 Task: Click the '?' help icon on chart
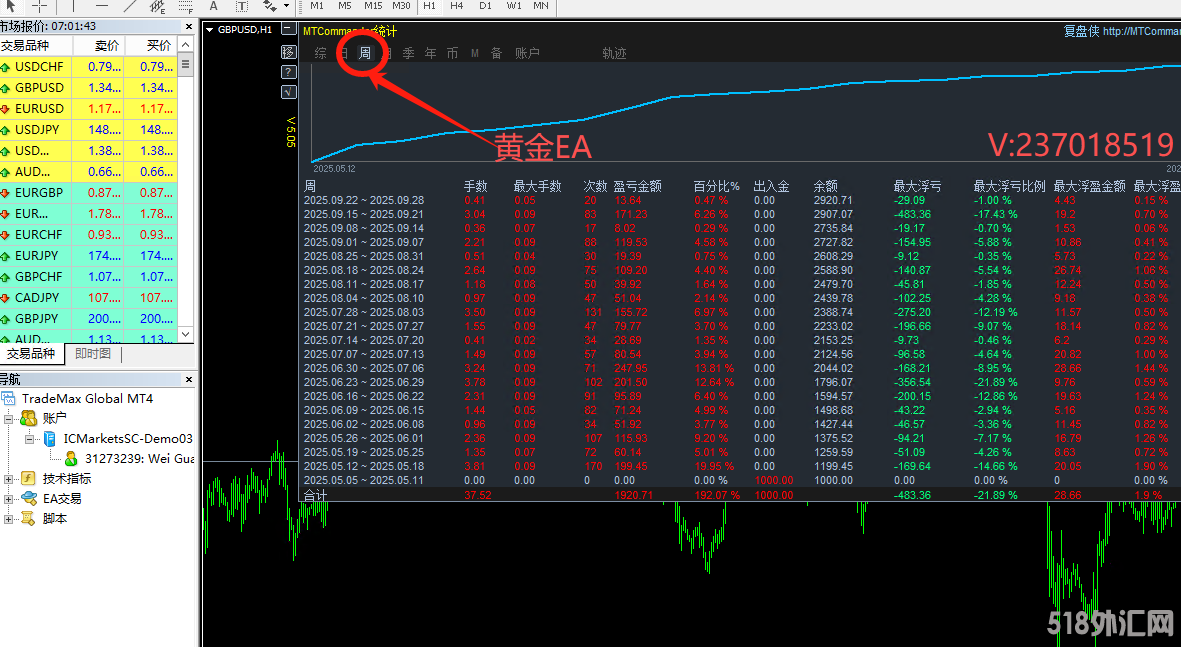(289, 72)
